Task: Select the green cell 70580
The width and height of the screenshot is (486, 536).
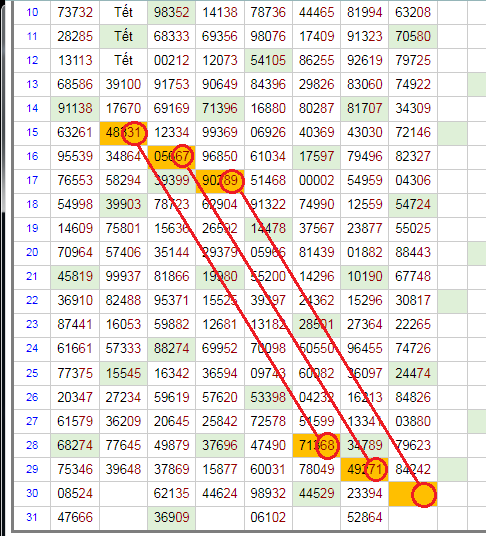Action: [413, 37]
